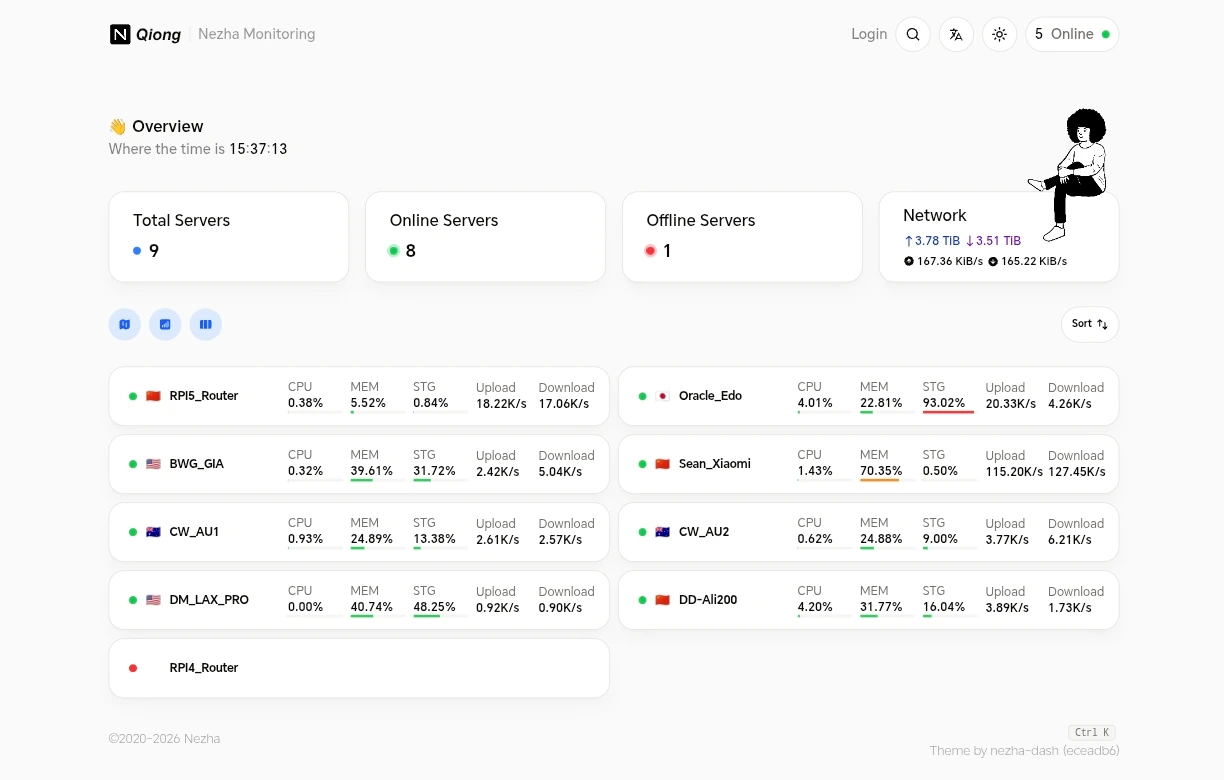Filter by Total Servers card

point(228,236)
